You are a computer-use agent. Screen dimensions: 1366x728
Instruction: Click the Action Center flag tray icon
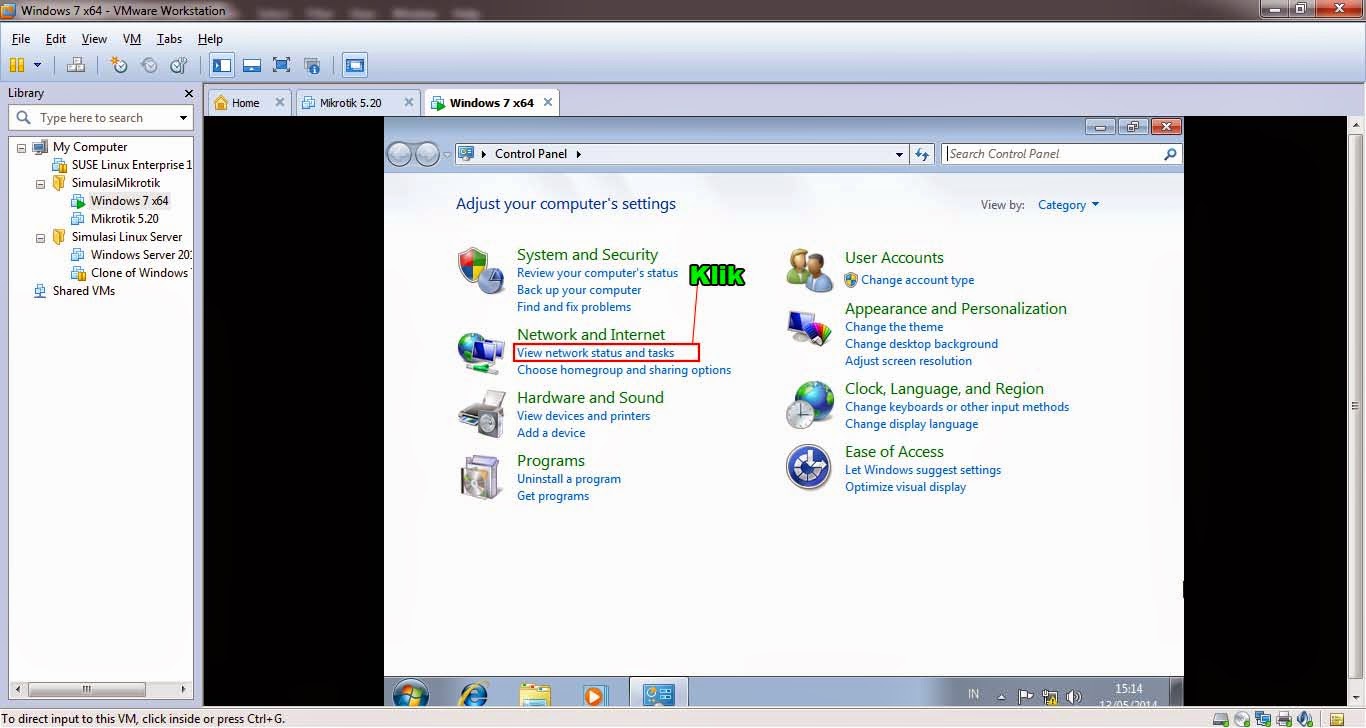1026,696
